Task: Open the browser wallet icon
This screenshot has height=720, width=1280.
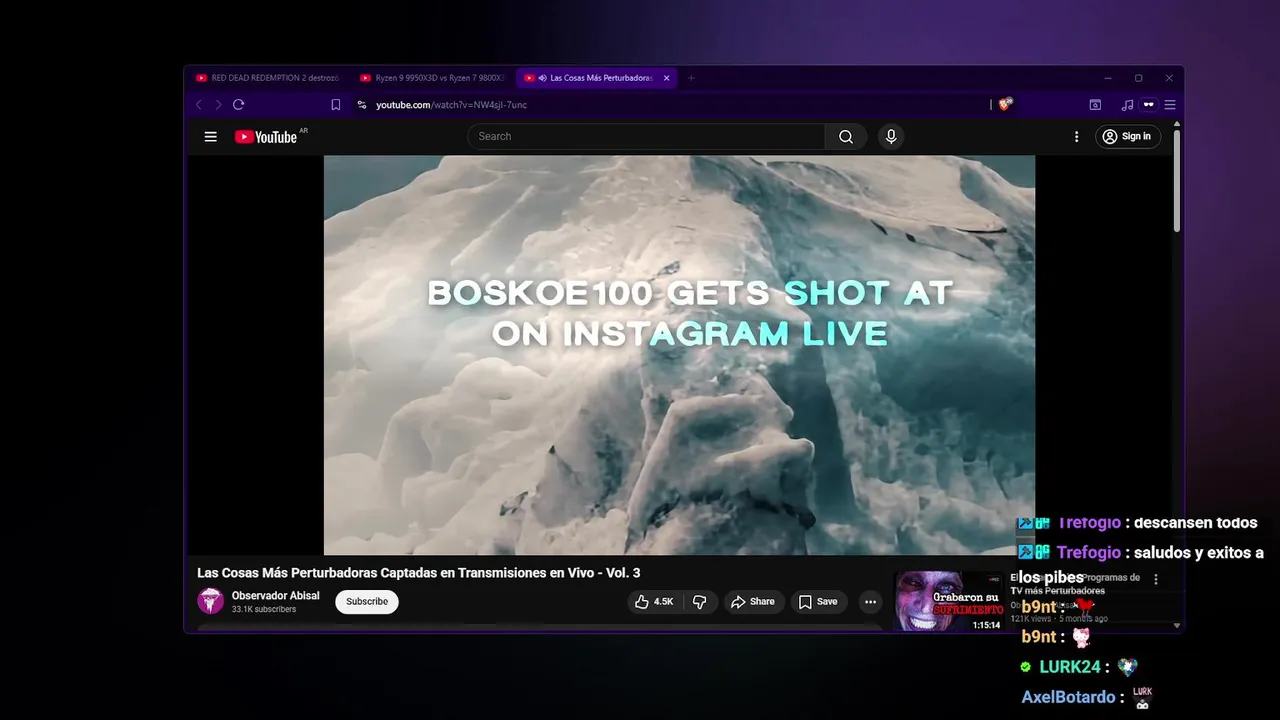Action: 1095,105
